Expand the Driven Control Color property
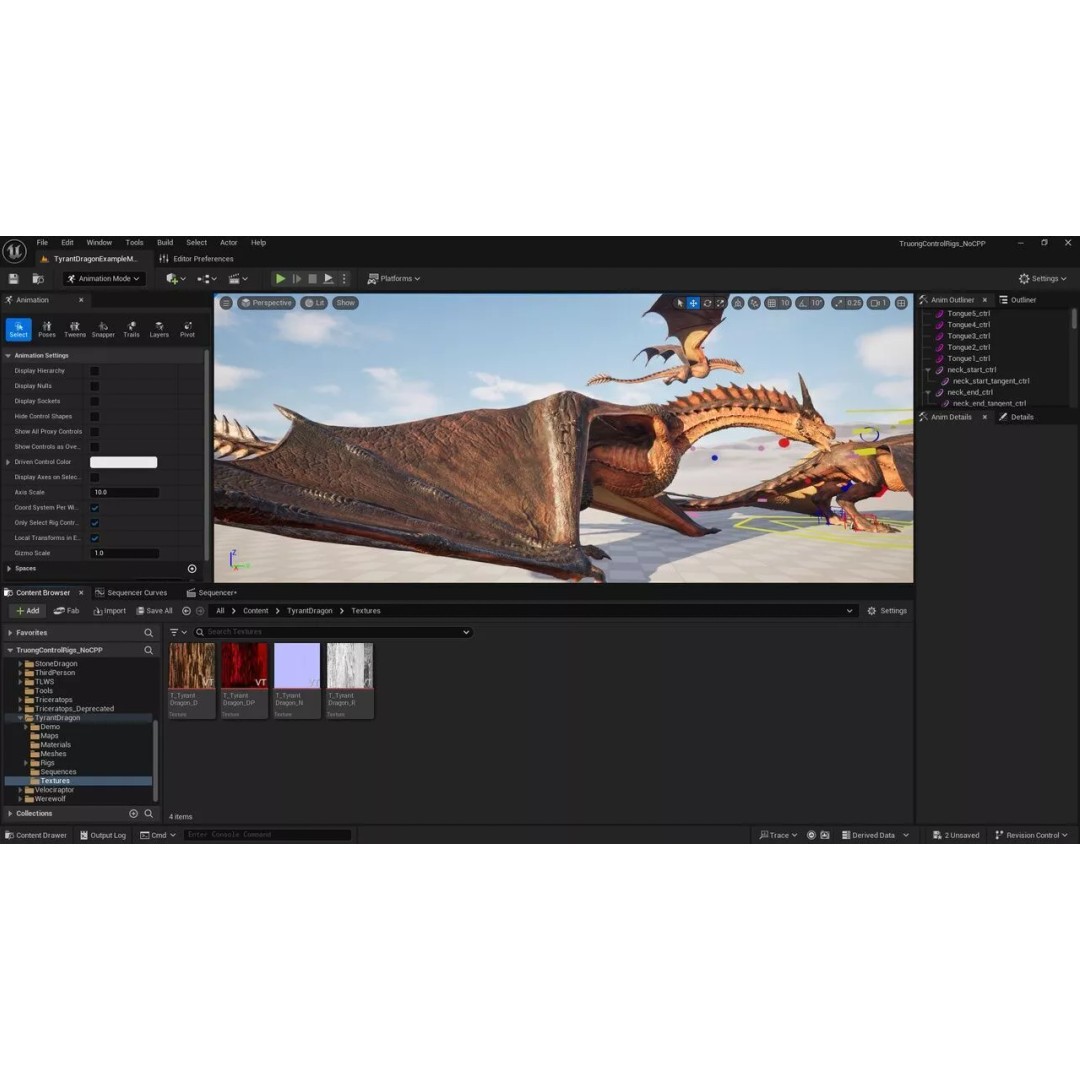This screenshot has height=1080, width=1080. [8, 462]
